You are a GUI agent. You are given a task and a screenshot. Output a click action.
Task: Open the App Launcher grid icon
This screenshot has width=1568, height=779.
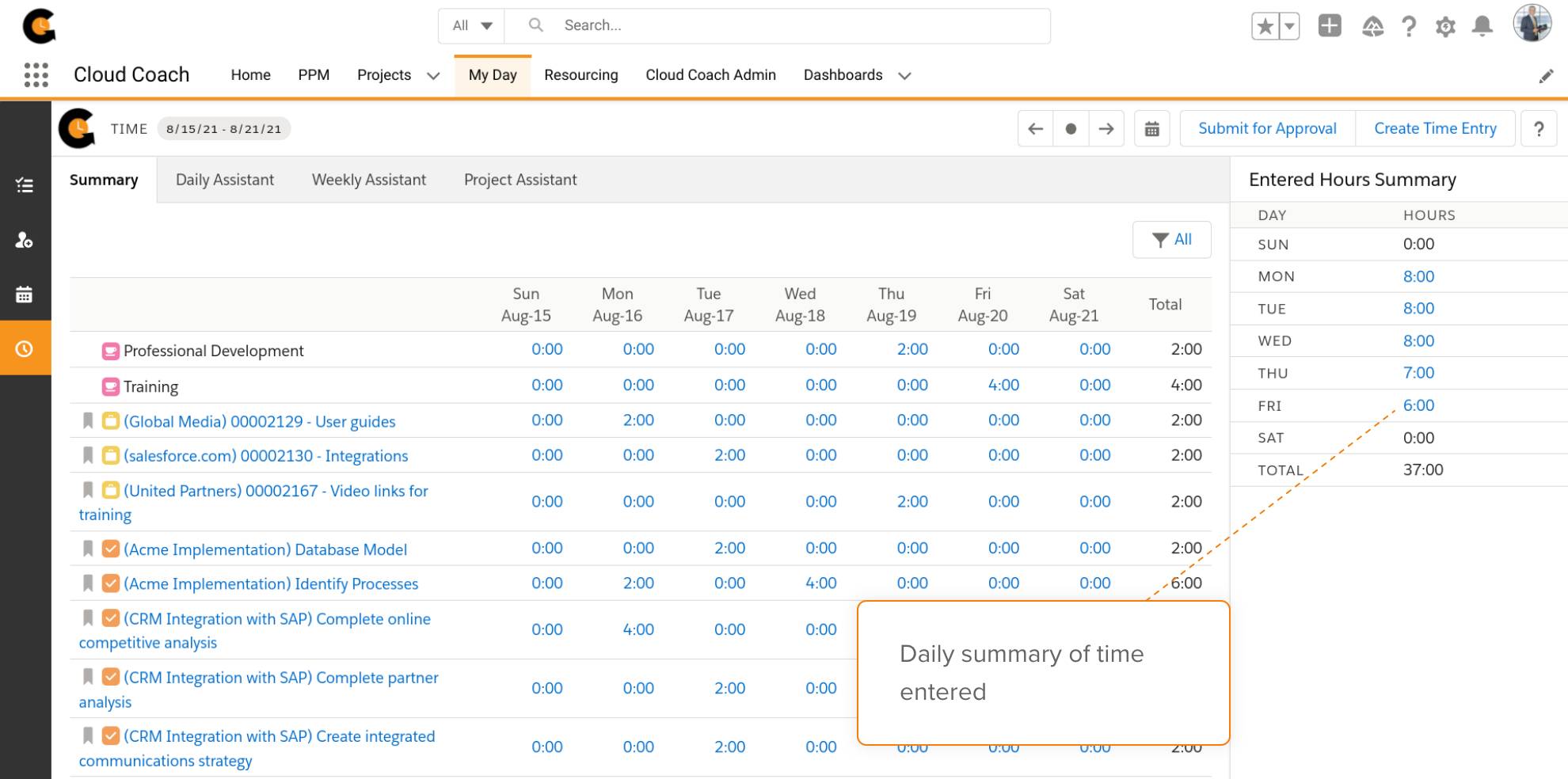[x=36, y=75]
